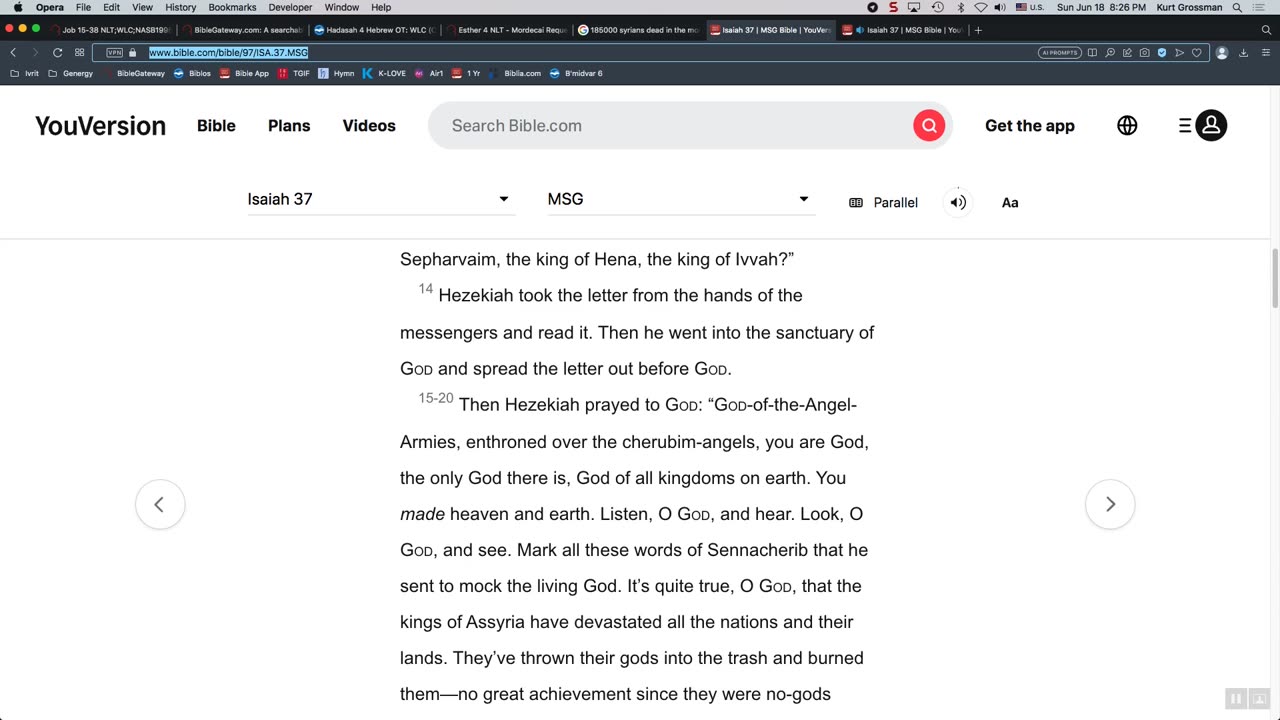Click the edit page pencil icon
This screenshot has width=1280, height=720.
click(1127, 53)
